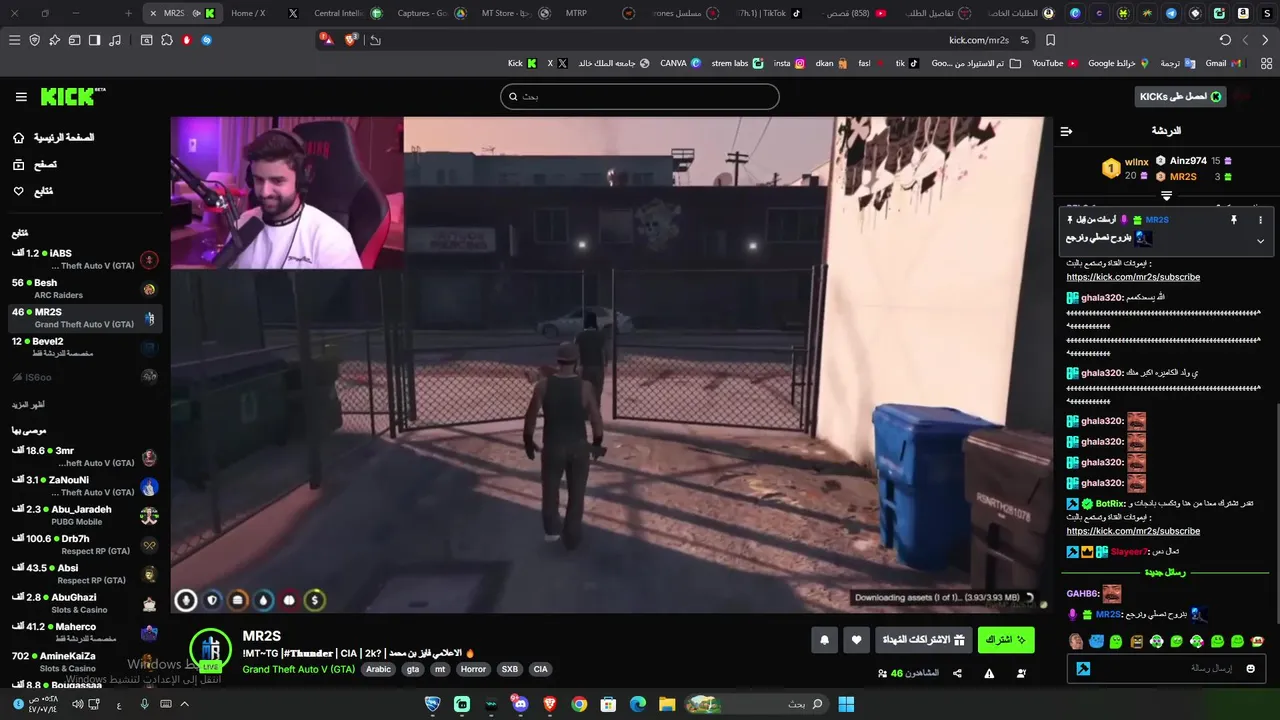
Task: Toggle the browser sidebar panel icon
Action: pyautogui.click(x=94, y=40)
